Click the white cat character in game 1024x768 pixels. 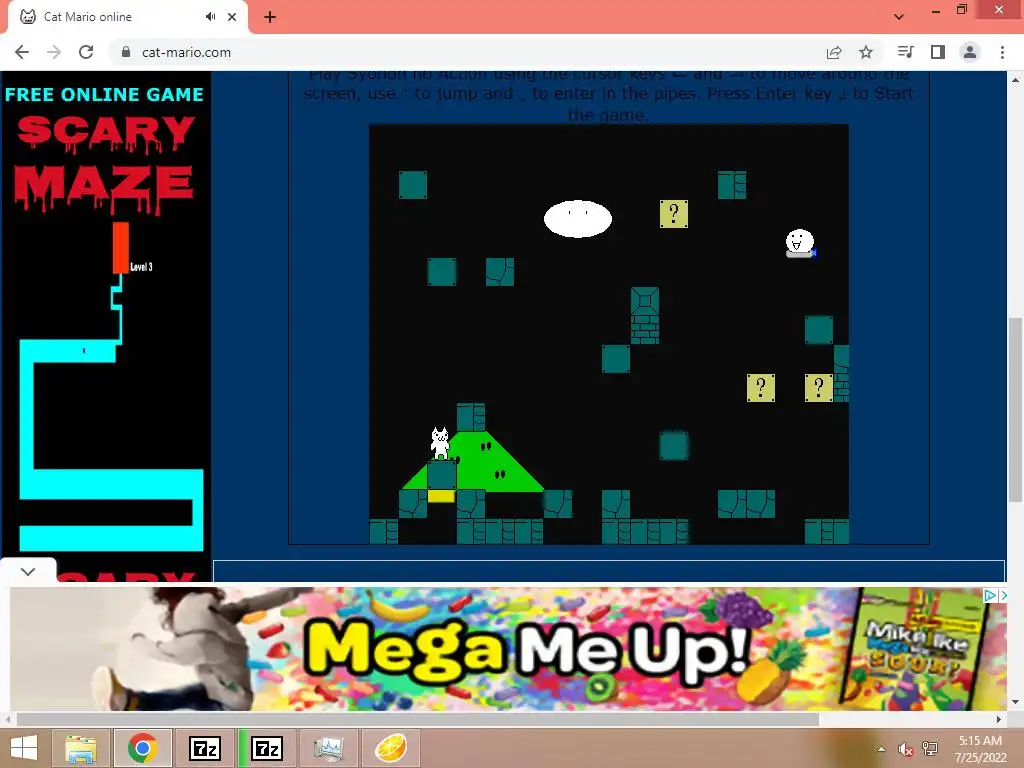tap(440, 443)
